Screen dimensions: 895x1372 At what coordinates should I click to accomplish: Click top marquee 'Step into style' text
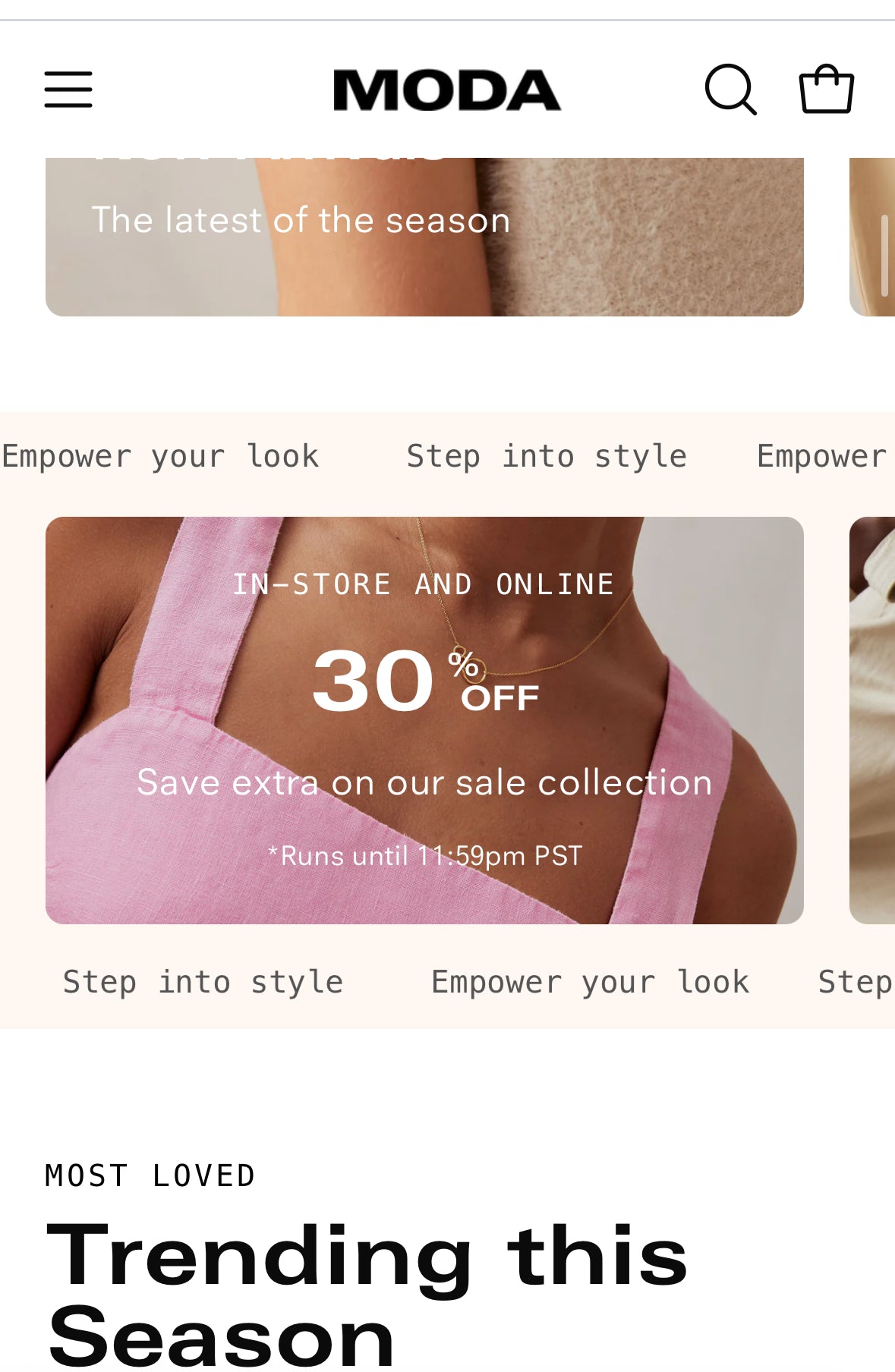(547, 456)
